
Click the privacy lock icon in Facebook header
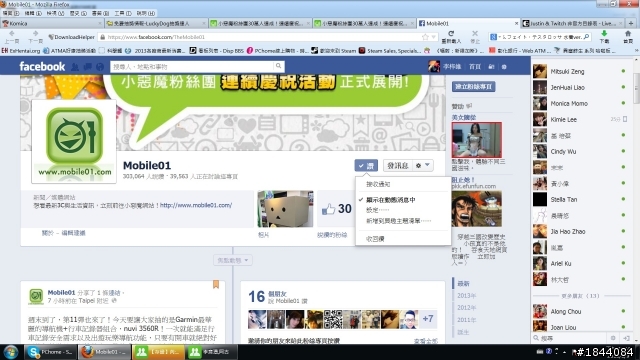(491, 67)
